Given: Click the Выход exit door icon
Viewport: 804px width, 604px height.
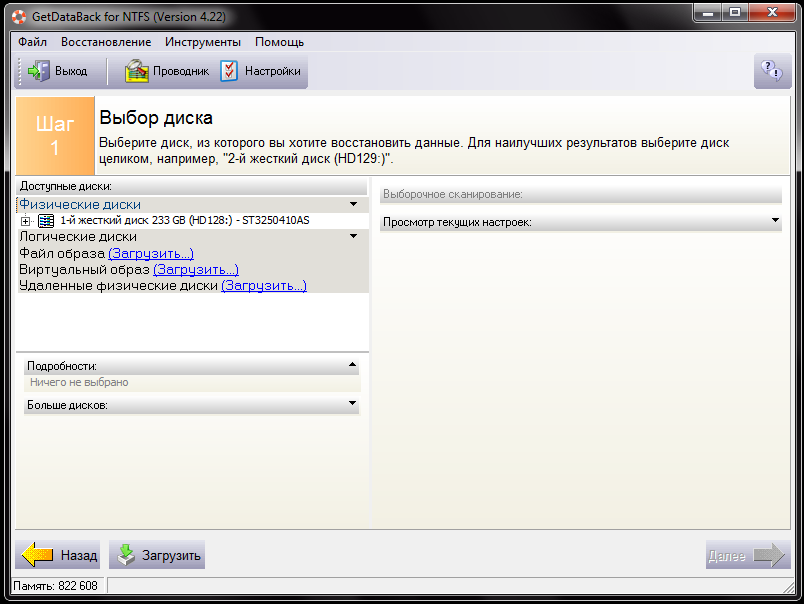Looking at the screenshot, I should tap(39, 71).
